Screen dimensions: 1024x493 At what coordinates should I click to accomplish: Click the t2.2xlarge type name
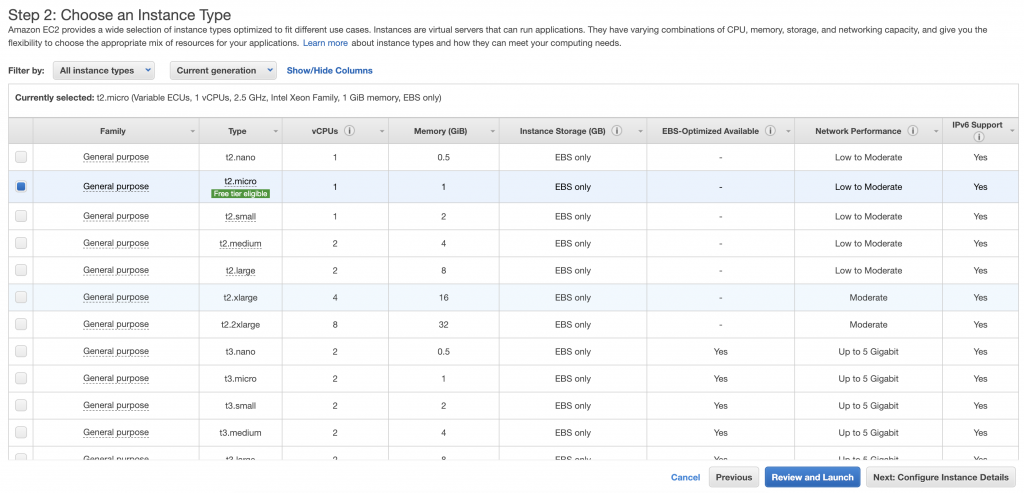tap(240, 325)
